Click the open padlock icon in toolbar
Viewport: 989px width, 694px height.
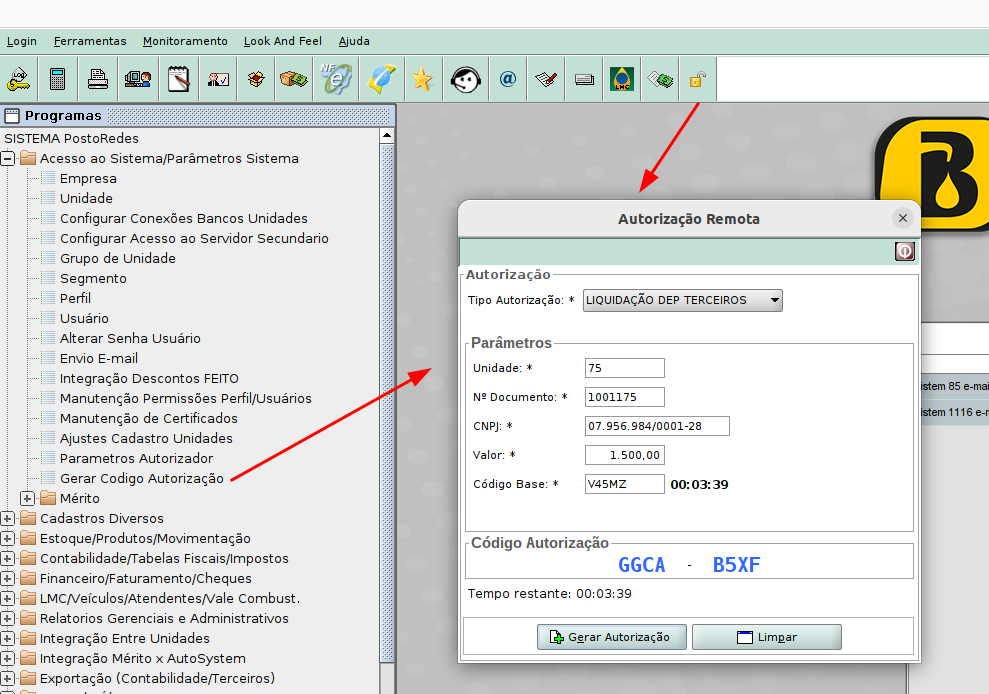697,79
